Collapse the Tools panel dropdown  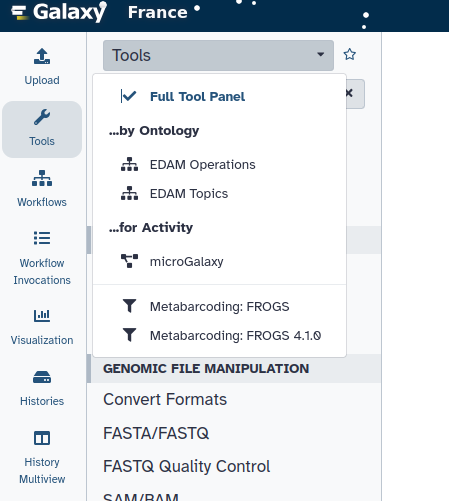click(218, 55)
